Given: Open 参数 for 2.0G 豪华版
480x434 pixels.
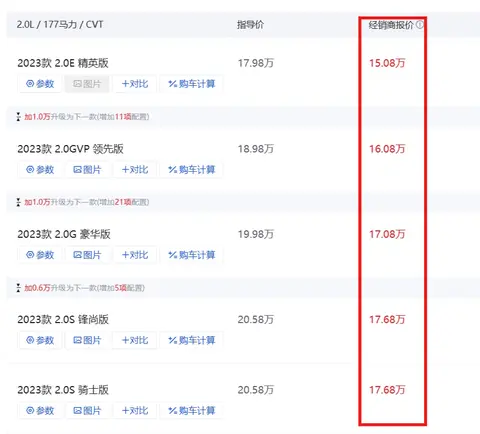Looking at the screenshot, I should tap(40, 255).
